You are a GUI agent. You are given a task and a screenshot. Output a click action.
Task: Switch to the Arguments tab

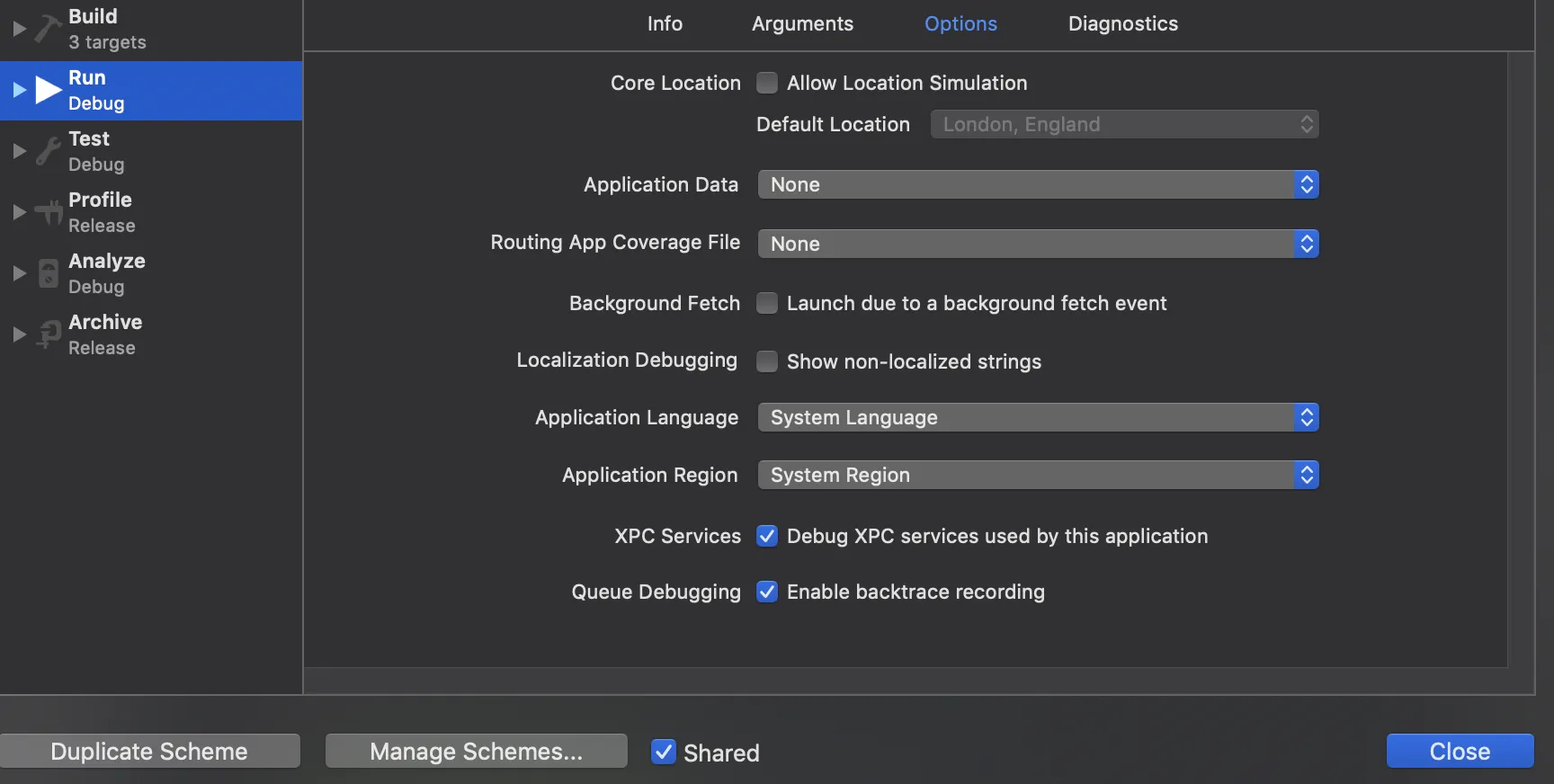(802, 23)
